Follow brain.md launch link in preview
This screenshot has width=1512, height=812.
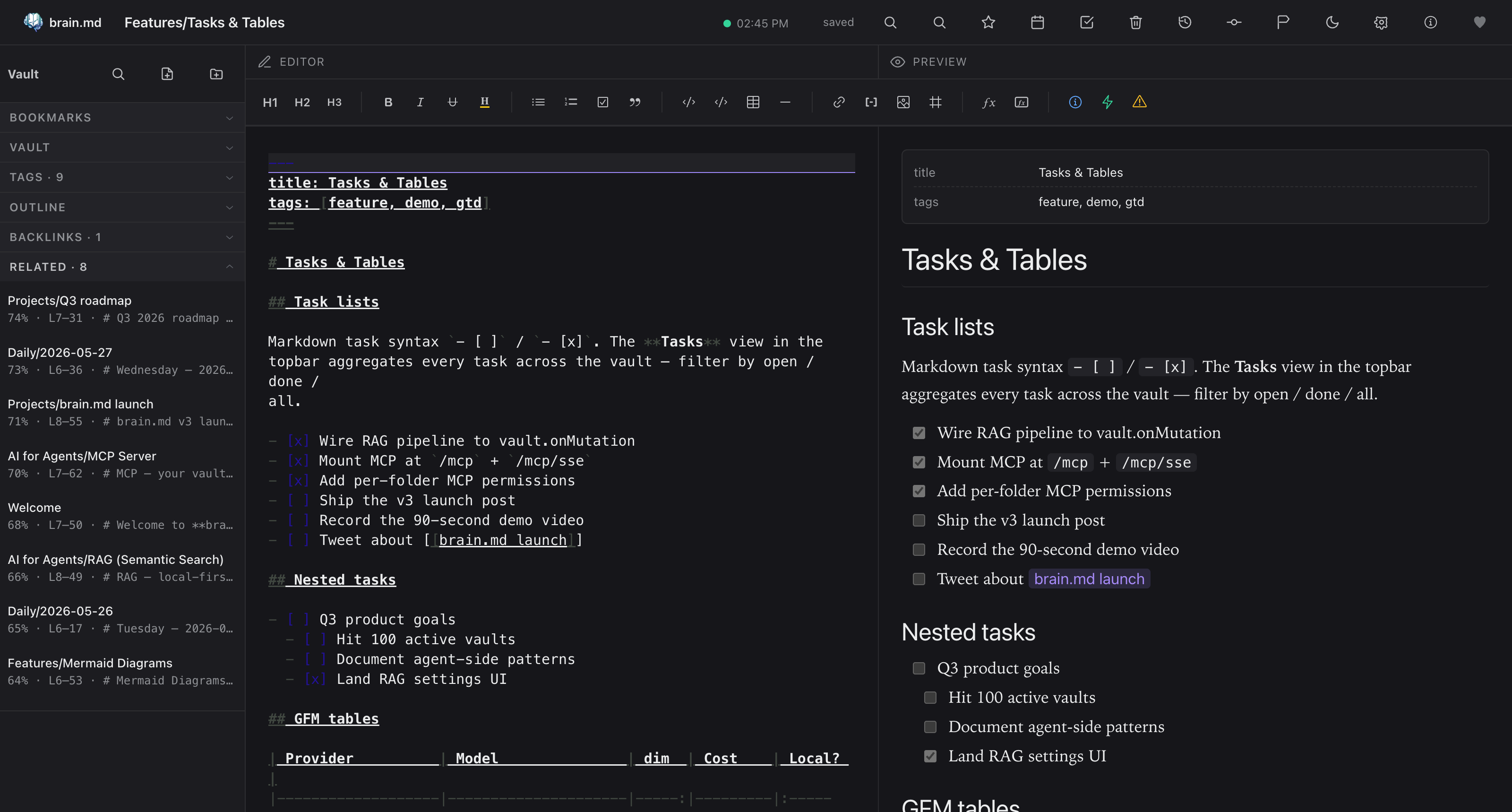tap(1089, 579)
